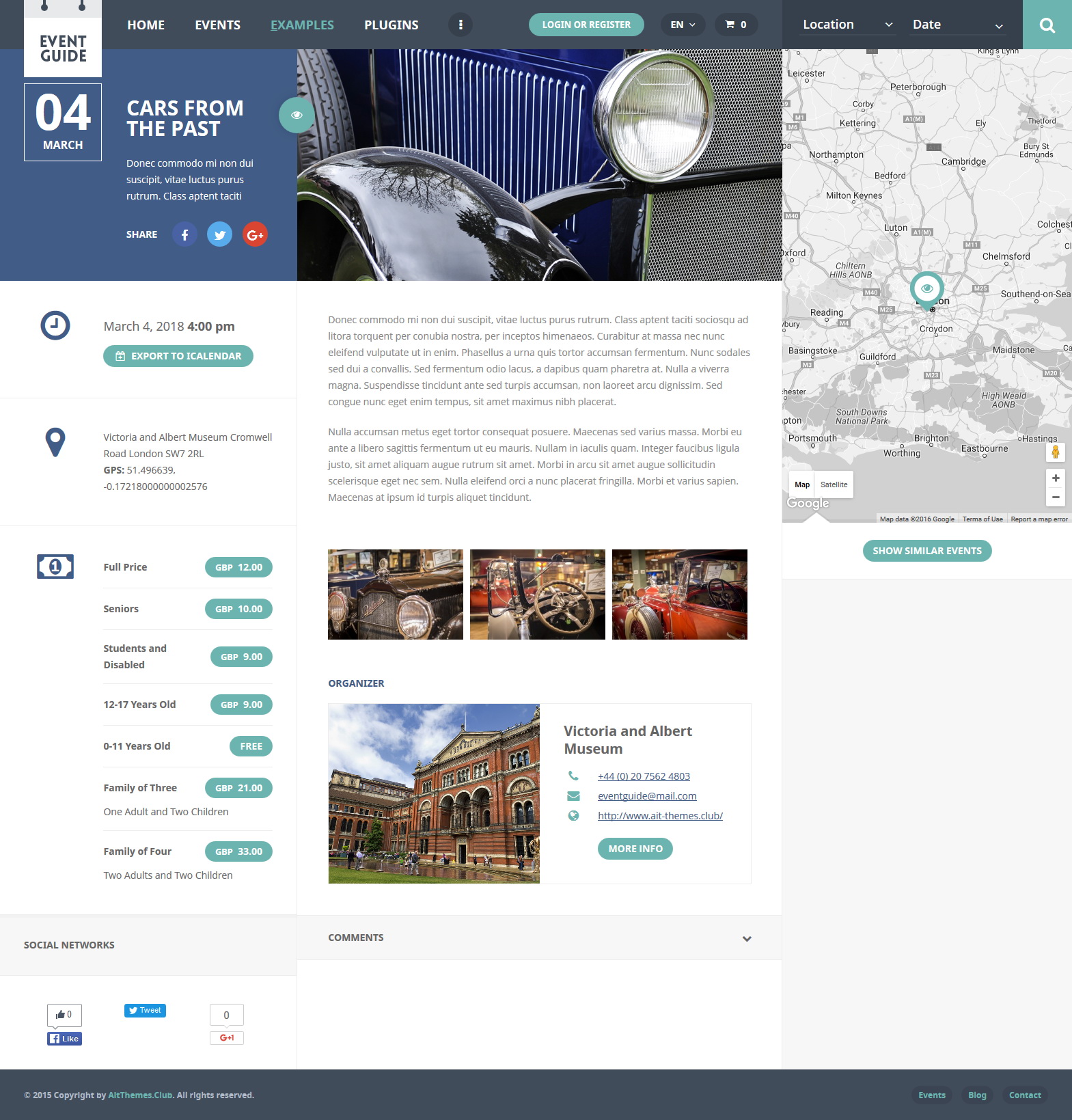Viewport: 1072px width, 1120px height.
Task: Click the Facebook Like button
Action: coord(64,1039)
